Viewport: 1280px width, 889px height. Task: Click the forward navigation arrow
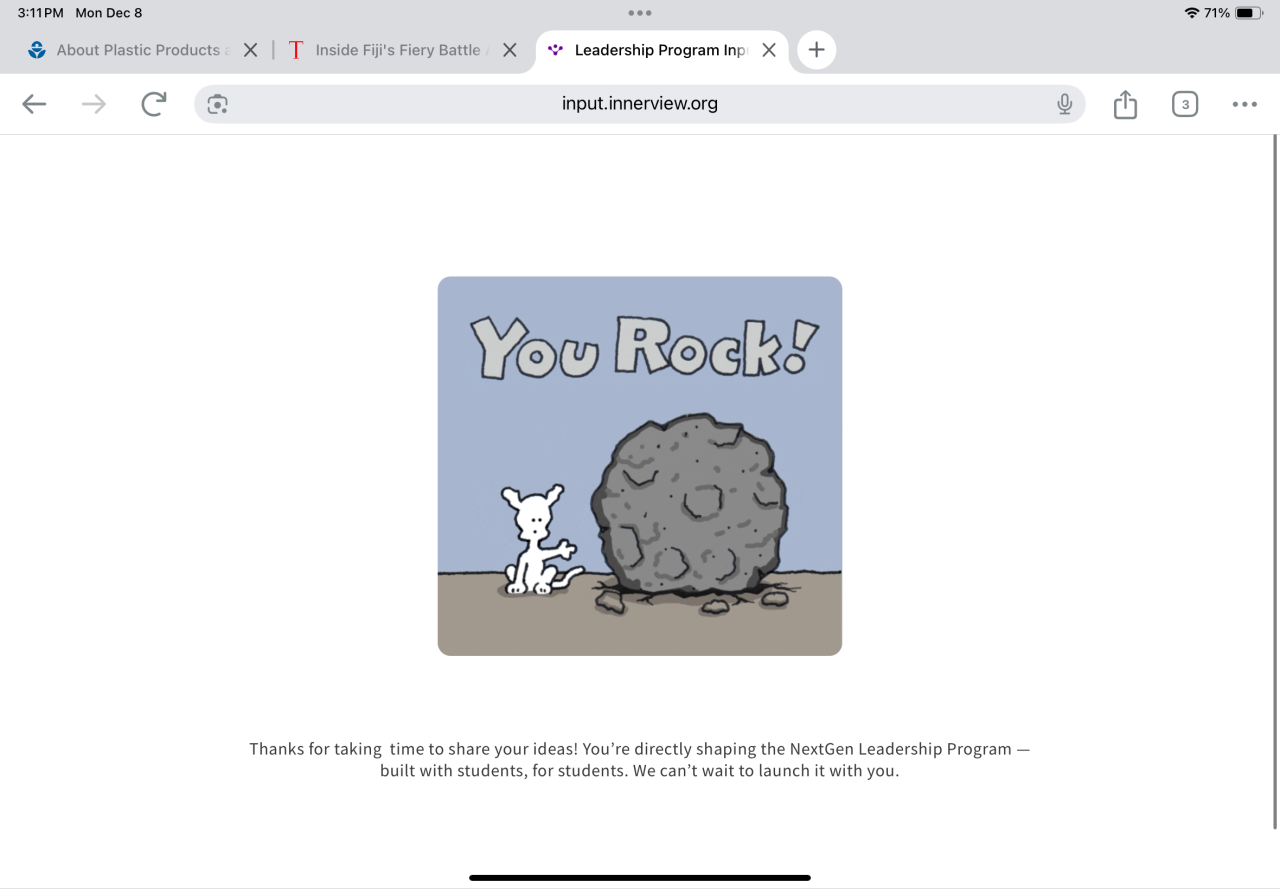point(93,104)
